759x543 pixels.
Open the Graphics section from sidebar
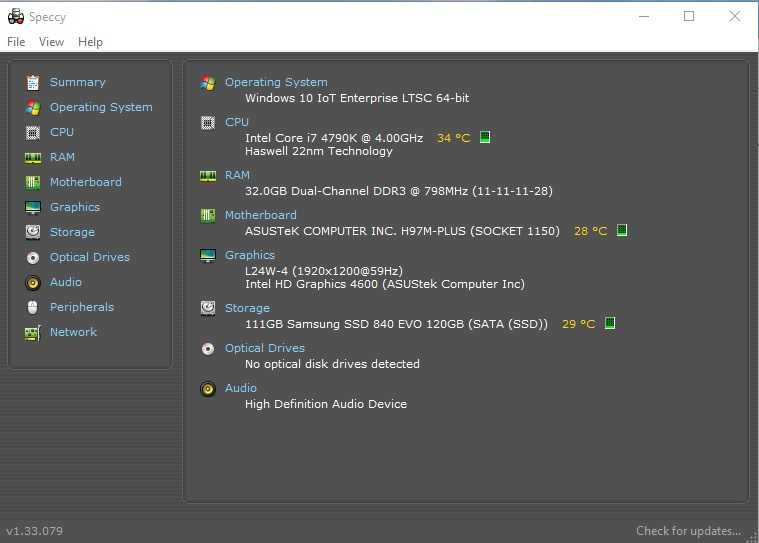pyautogui.click(x=75, y=207)
